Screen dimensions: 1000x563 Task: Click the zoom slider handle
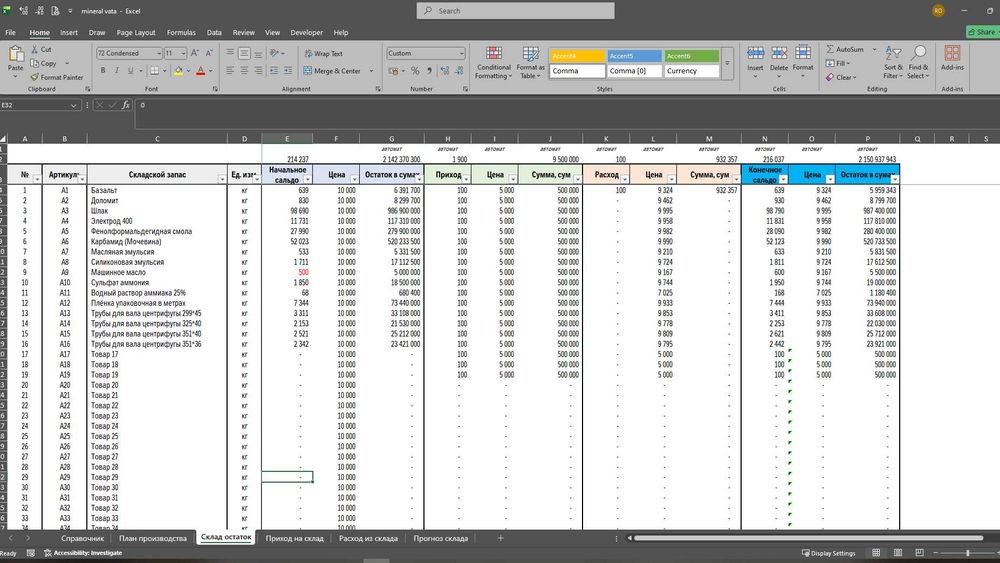coord(967,553)
